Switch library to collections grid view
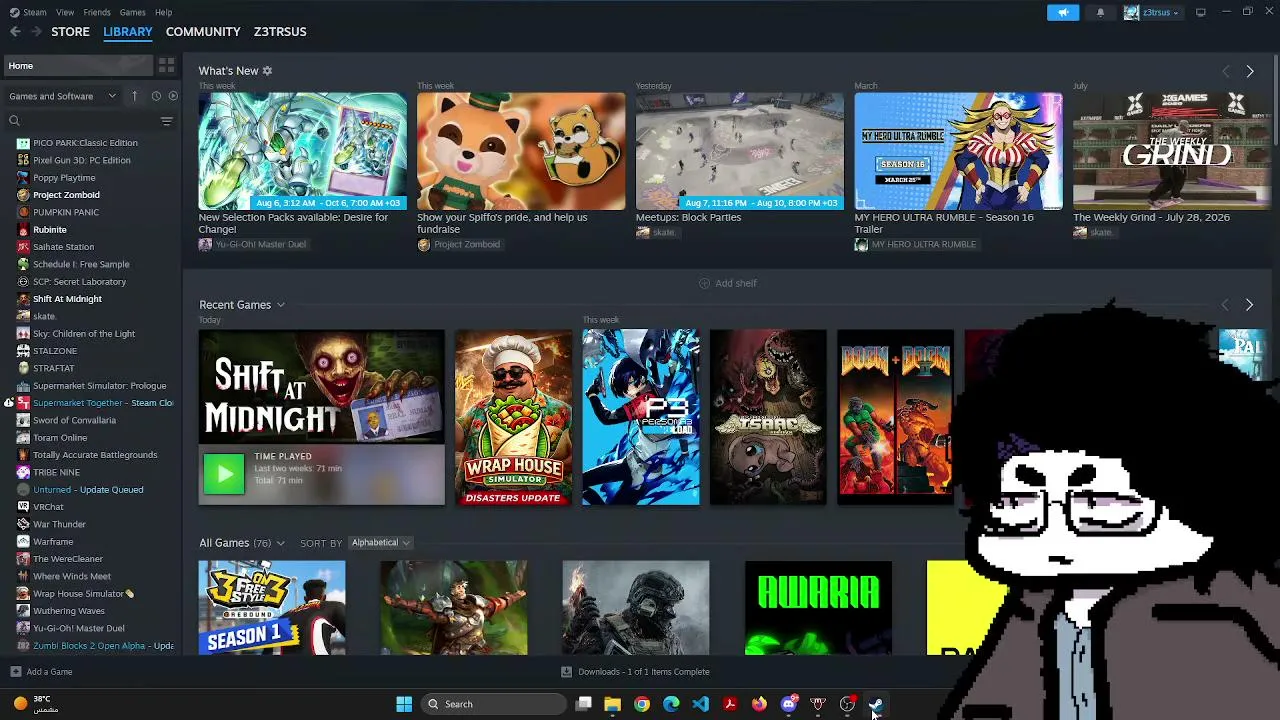The width and height of the screenshot is (1280, 720). click(x=166, y=65)
